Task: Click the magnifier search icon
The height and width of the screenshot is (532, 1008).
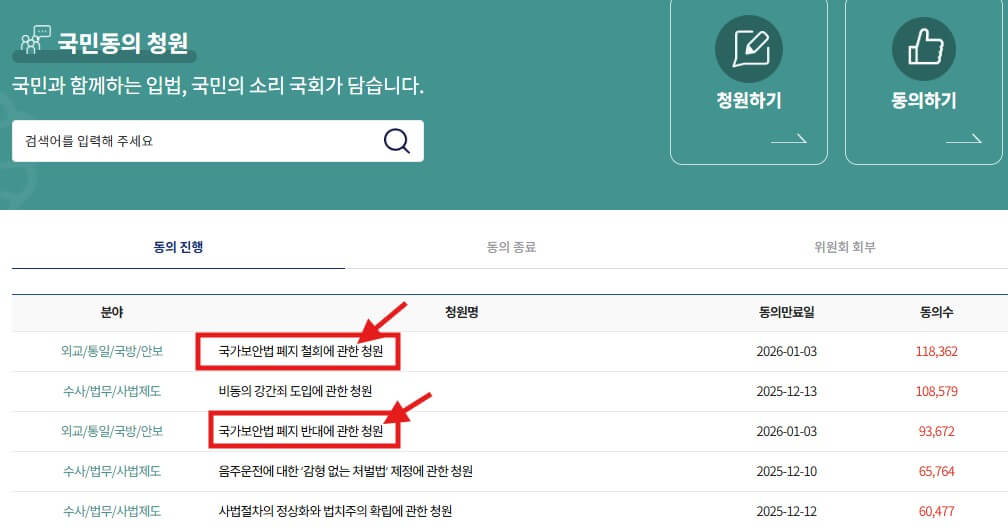Action: 397,141
